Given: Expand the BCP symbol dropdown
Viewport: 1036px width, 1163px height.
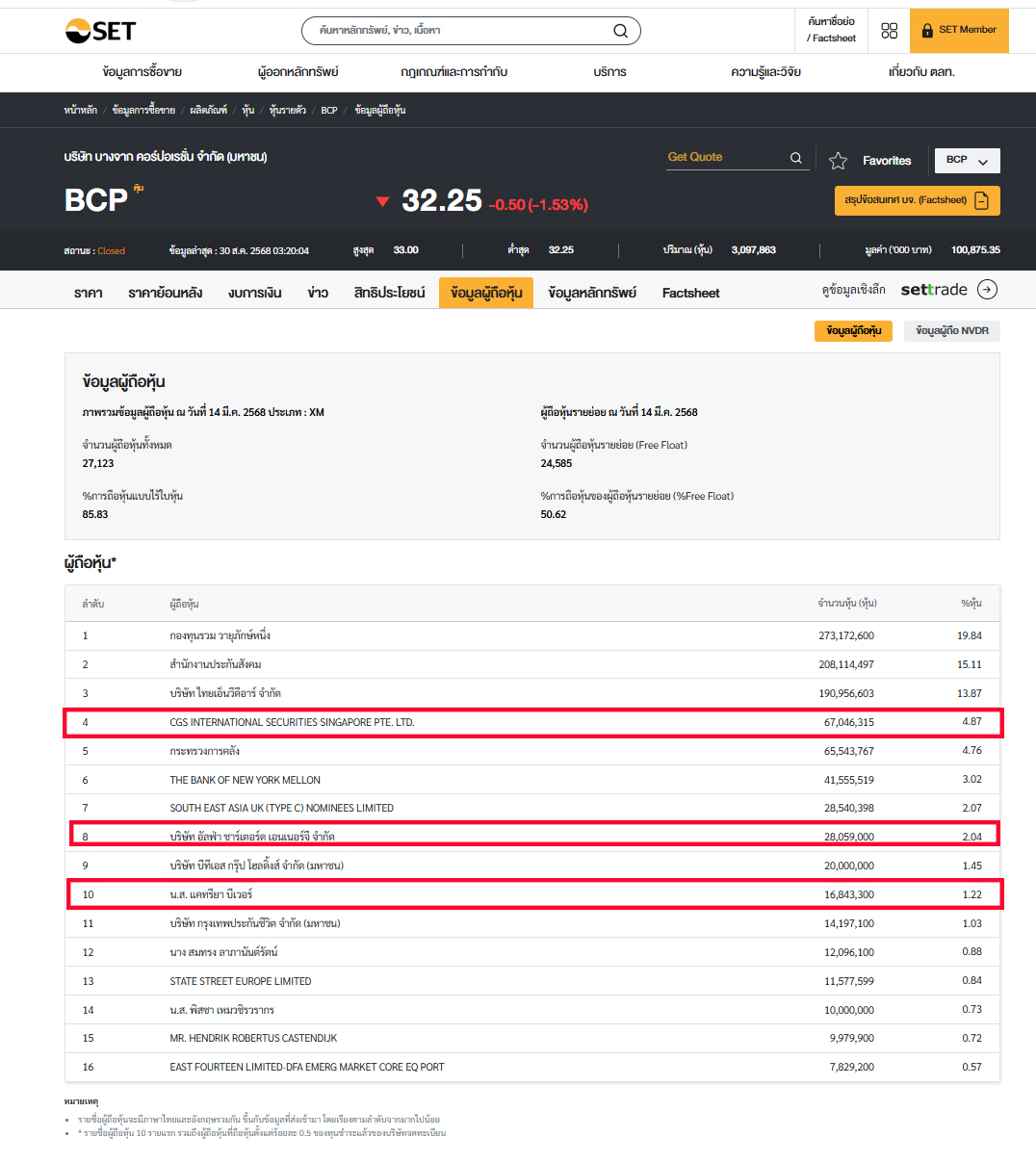Looking at the screenshot, I should pos(967,160).
